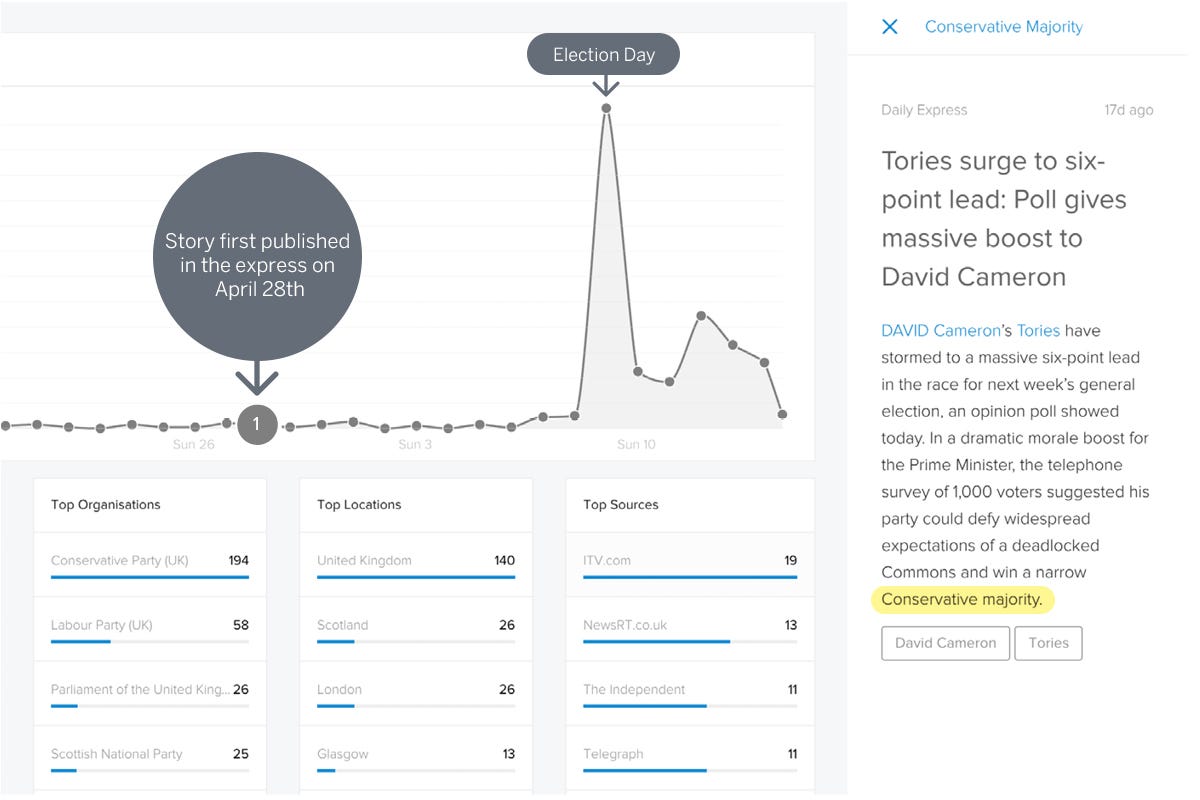1200x800 pixels.
Task: Select Conservative Party (UK) organisation row
Action: click(x=150, y=565)
